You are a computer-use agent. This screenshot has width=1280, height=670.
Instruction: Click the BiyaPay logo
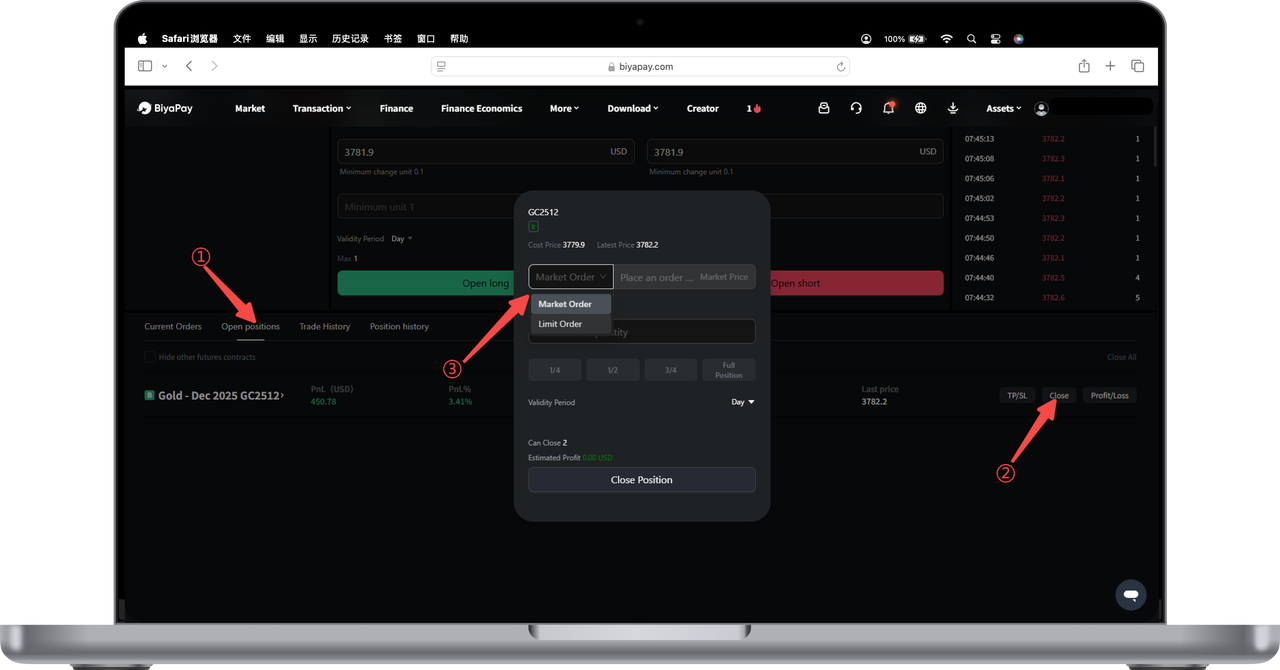[165, 108]
